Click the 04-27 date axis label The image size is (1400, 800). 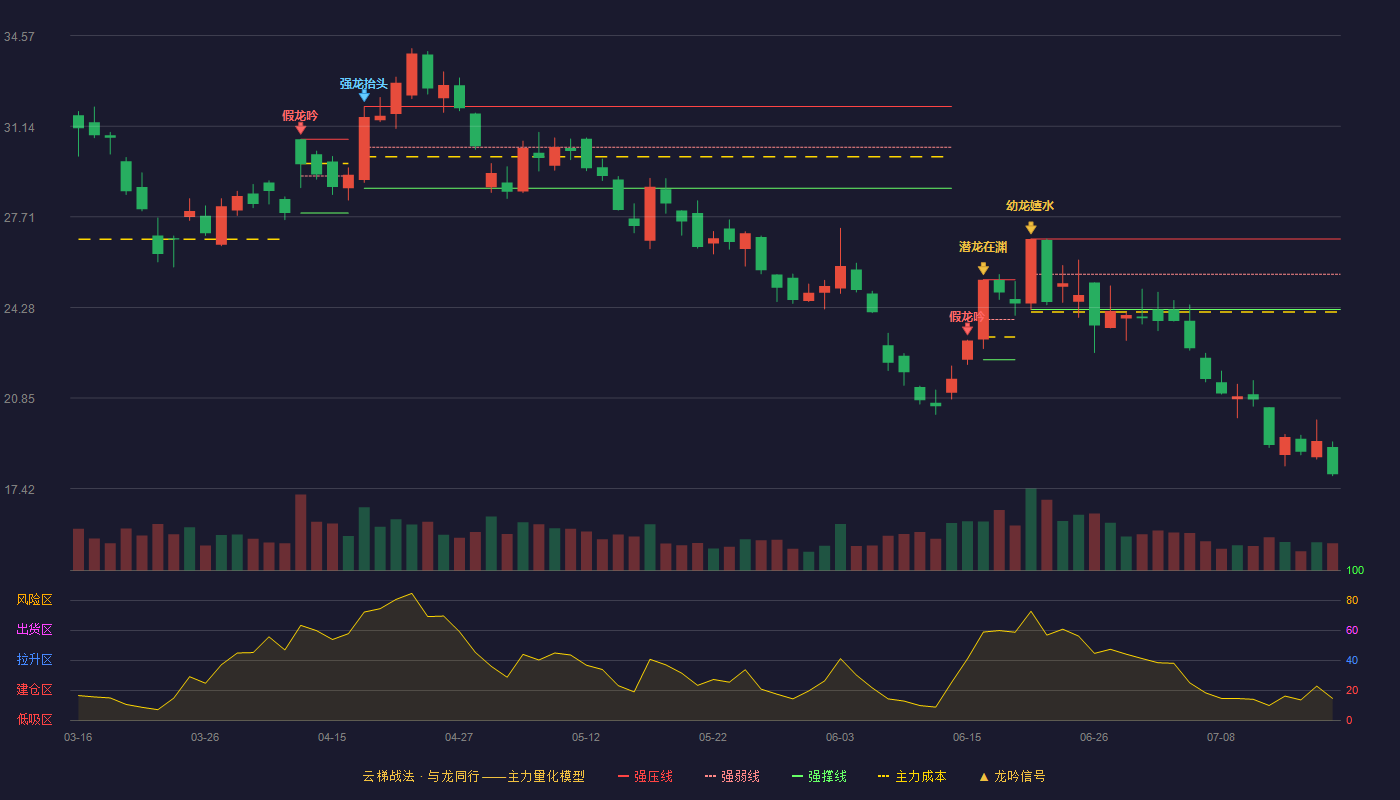pyautogui.click(x=459, y=737)
